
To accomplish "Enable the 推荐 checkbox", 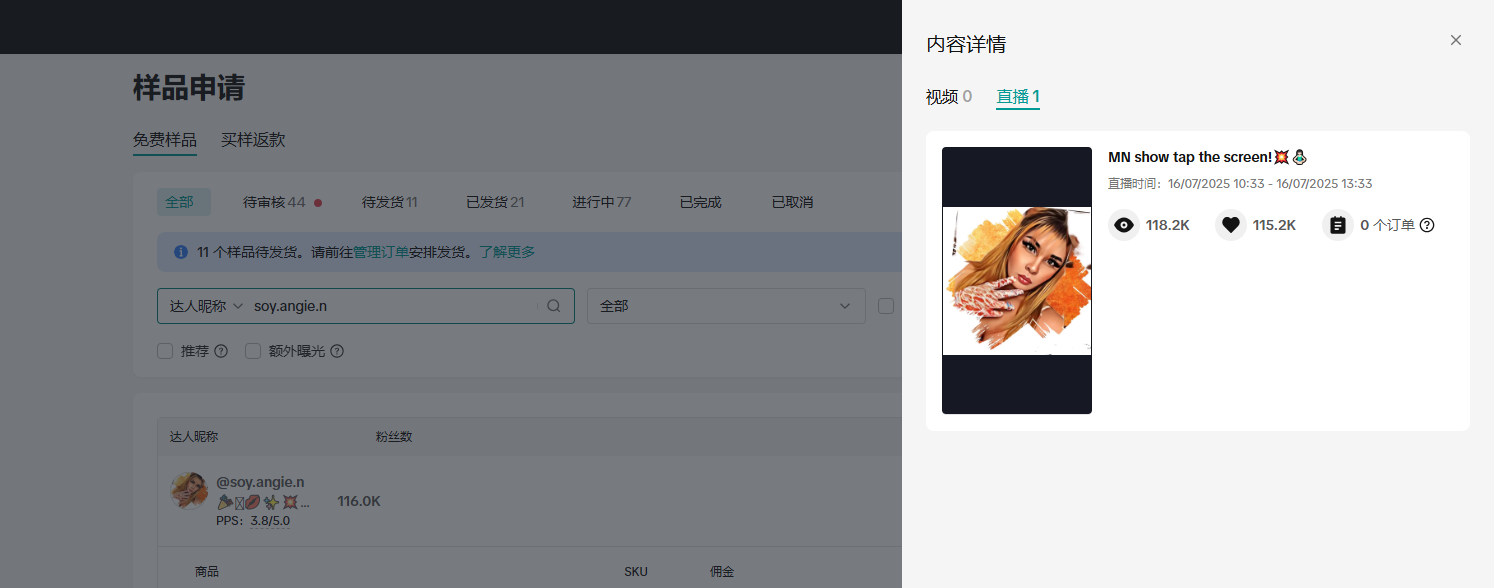I will [165, 351].
